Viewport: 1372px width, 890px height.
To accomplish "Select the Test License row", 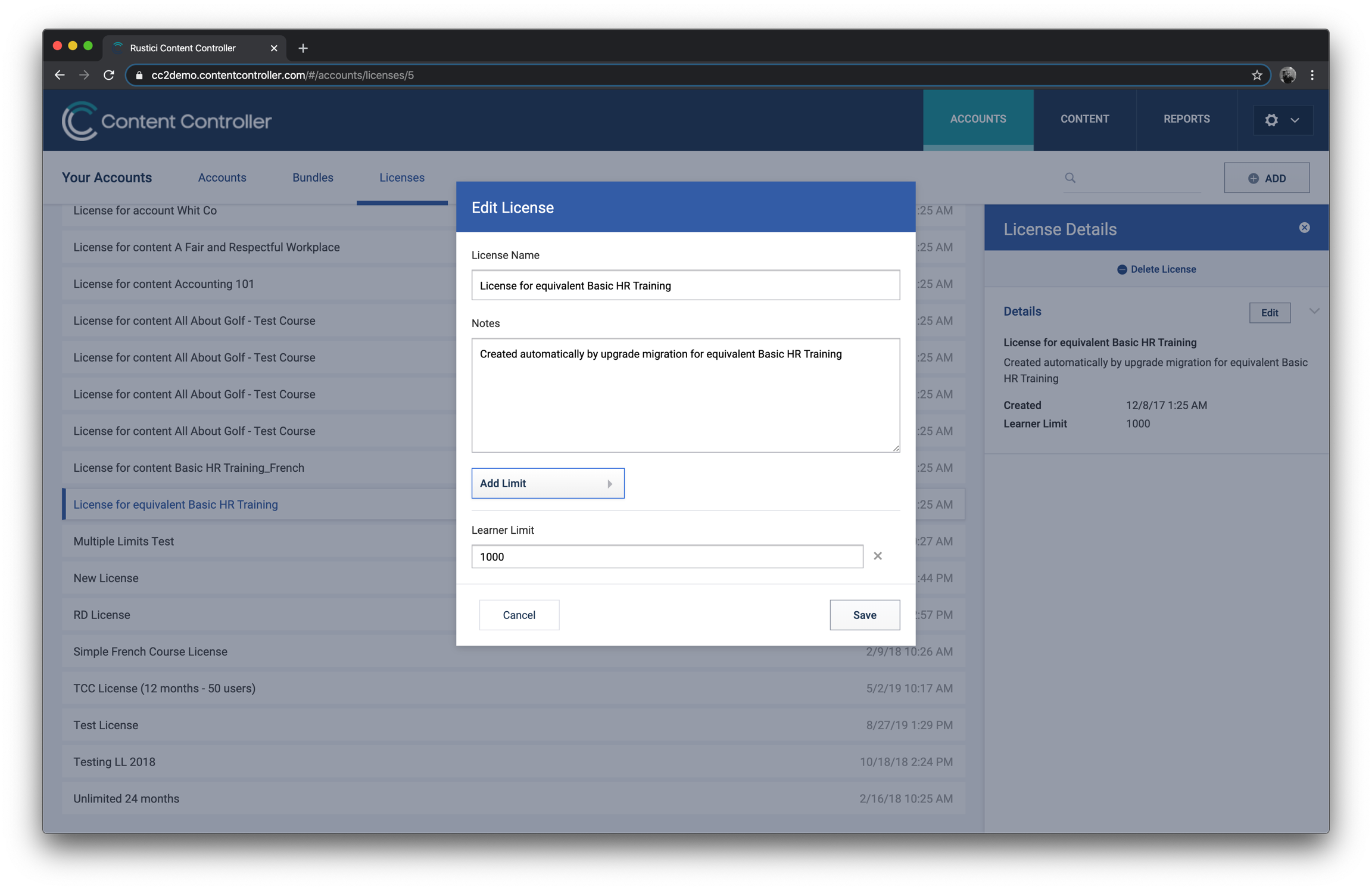I will pyautogui.click(x=513, y=725).
